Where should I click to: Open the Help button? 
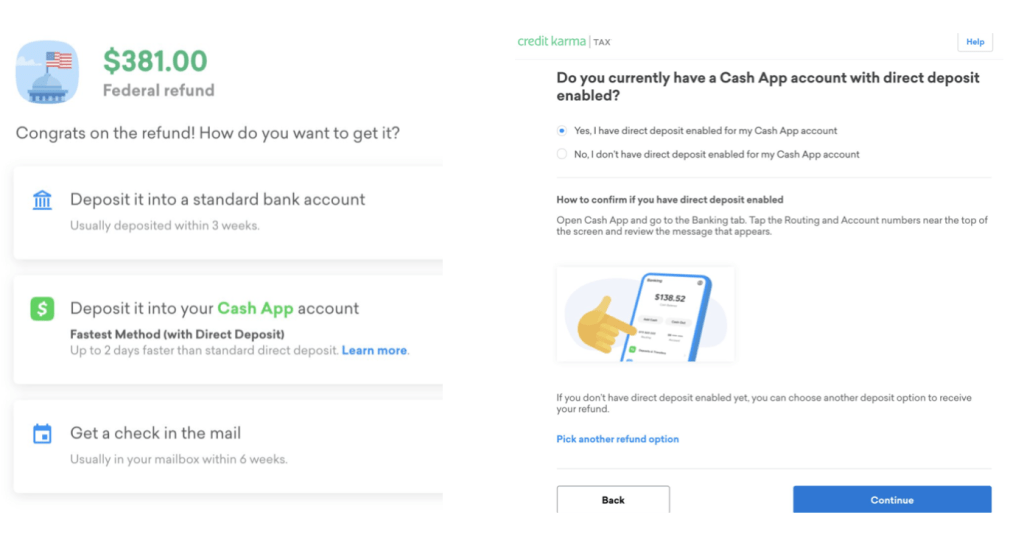(x=975, y=42)
